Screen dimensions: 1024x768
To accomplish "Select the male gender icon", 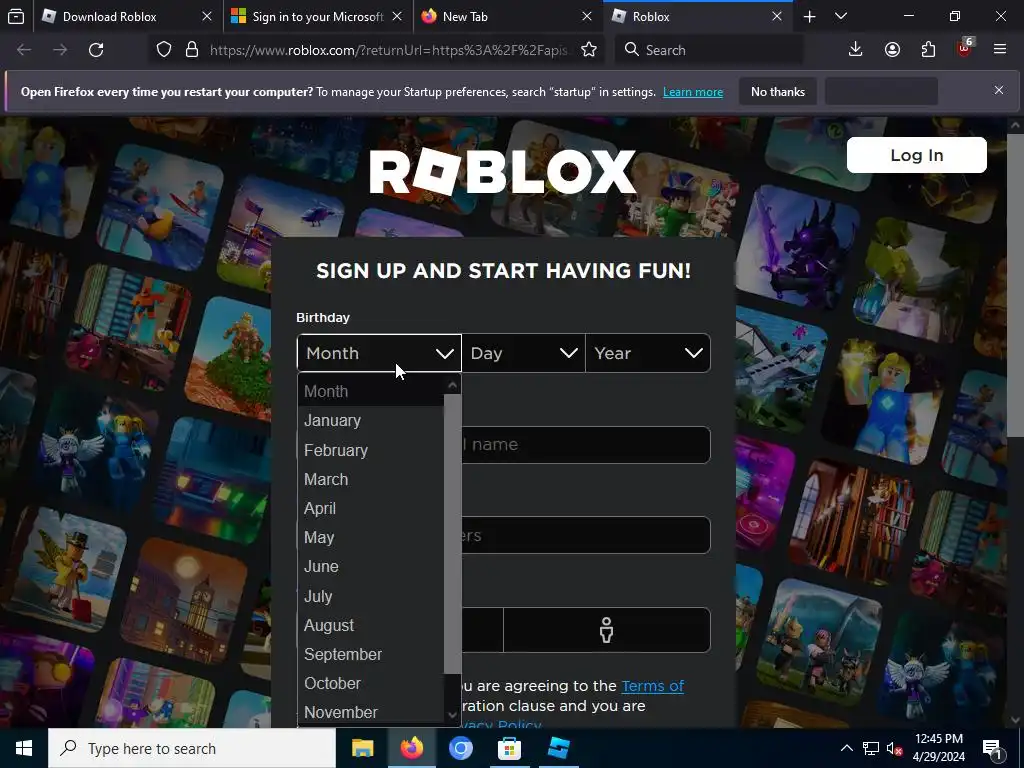I will 607,630.
